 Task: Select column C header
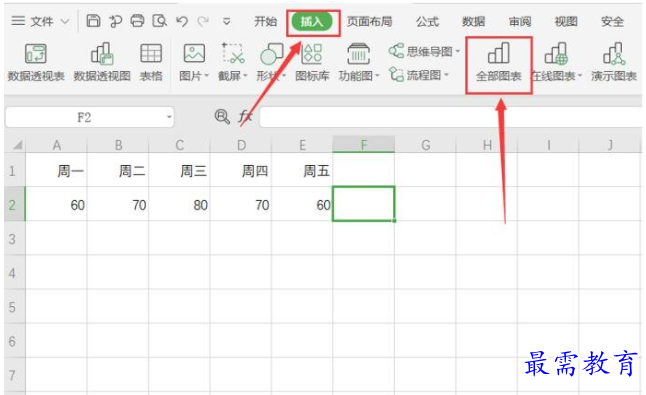(180, 145)
